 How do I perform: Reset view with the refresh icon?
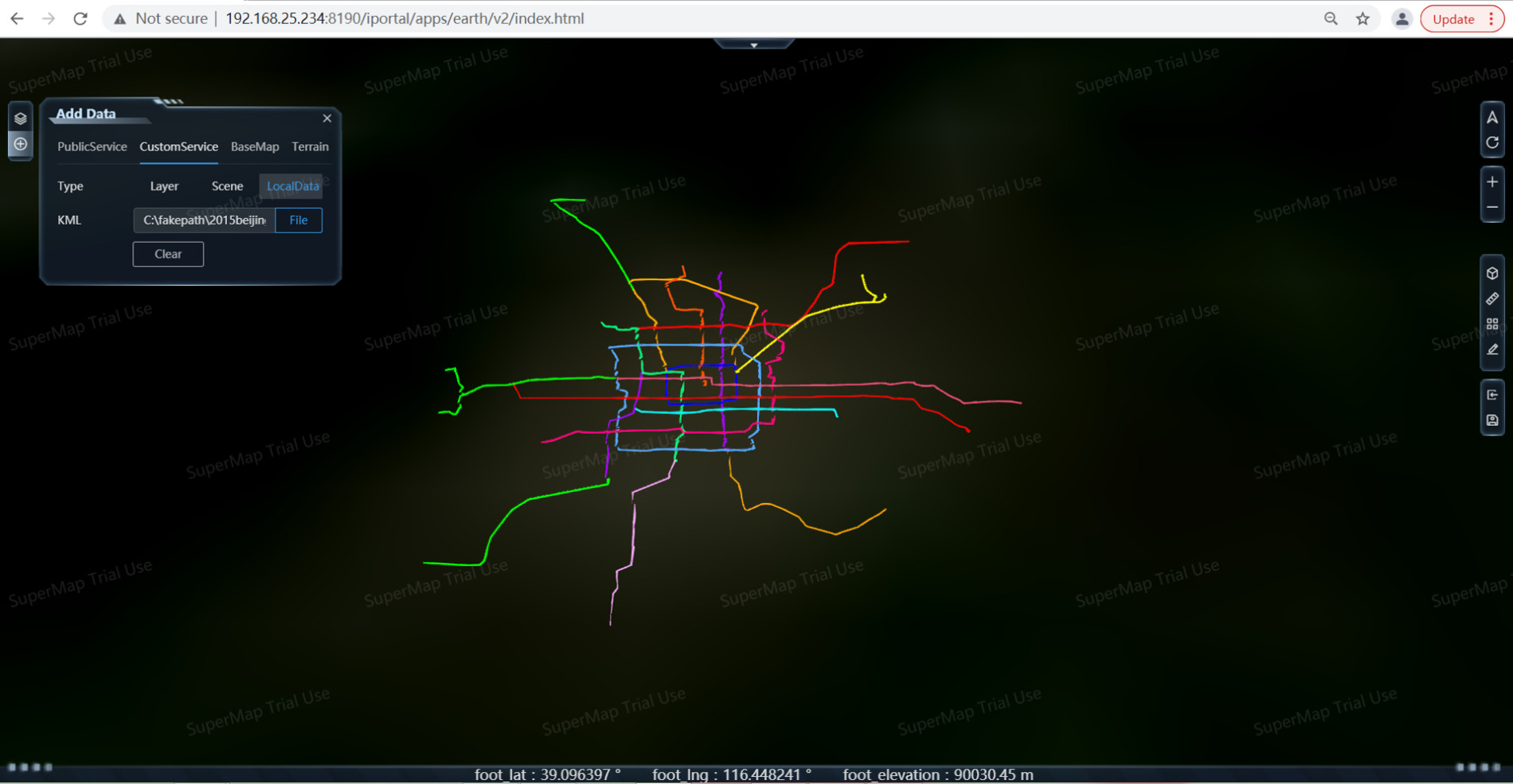click(x=1492, y=143)
